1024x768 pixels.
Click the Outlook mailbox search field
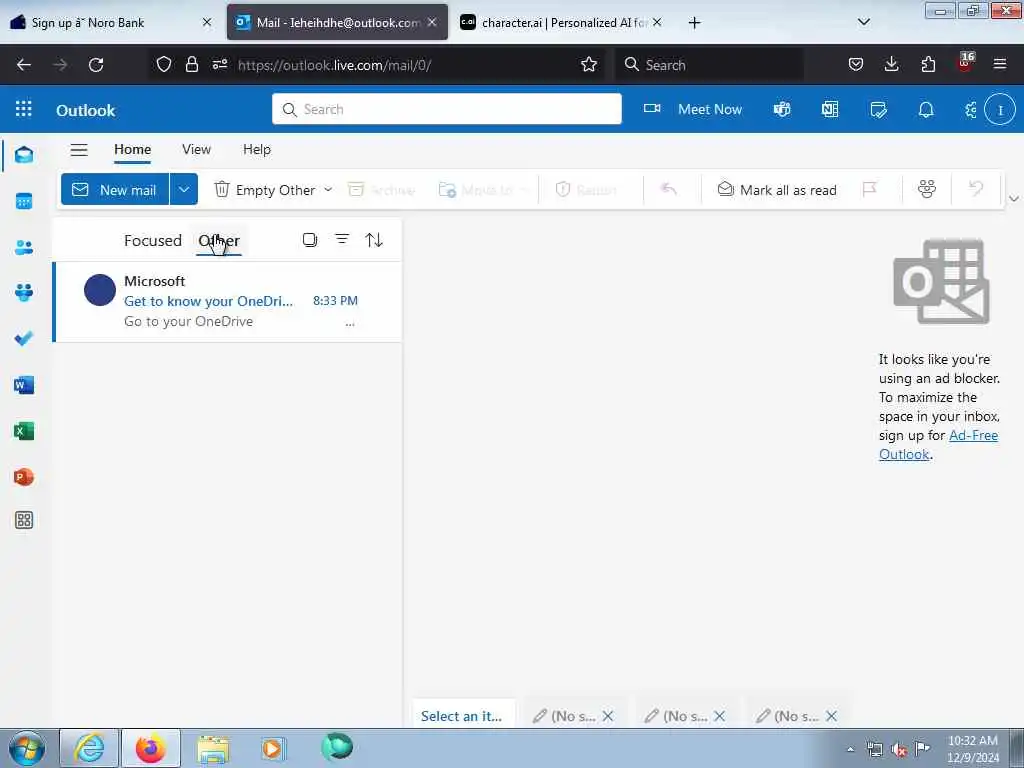[447, 109]
